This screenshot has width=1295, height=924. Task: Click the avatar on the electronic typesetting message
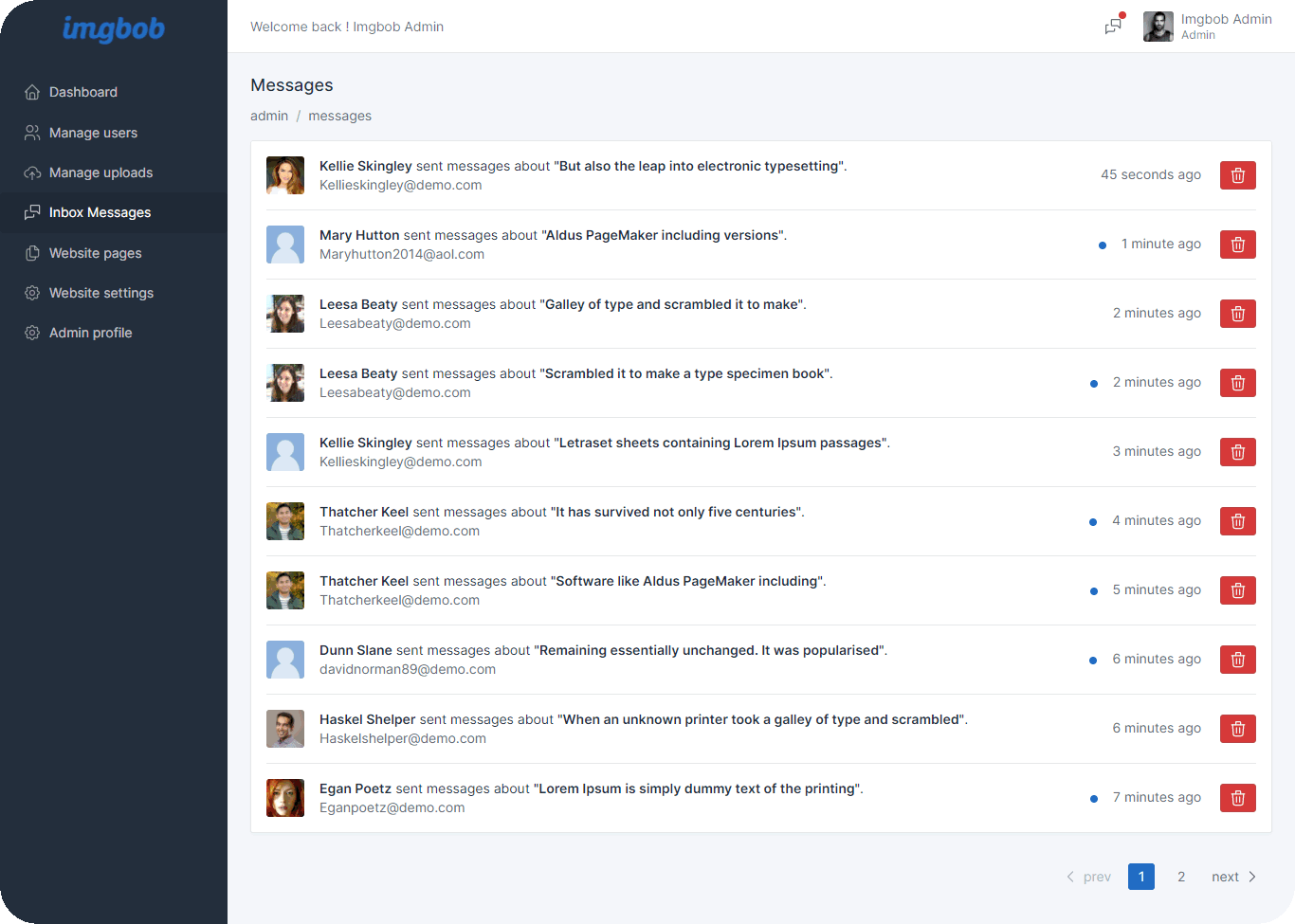pos(285,175)
